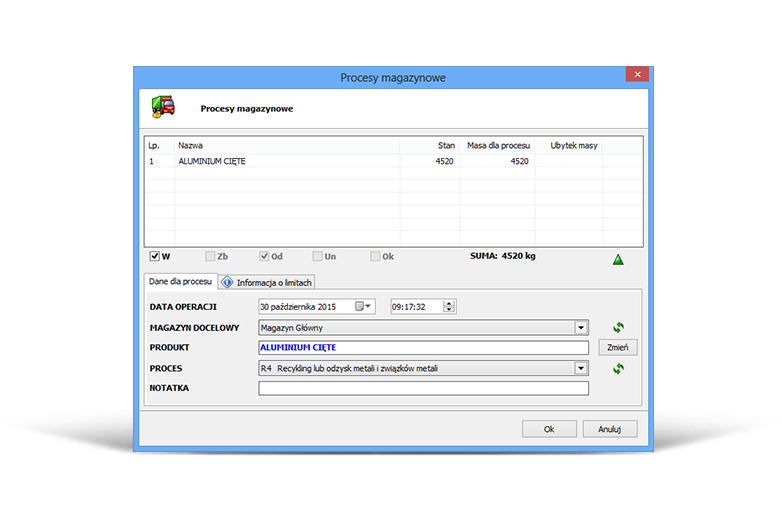Click the Anuluj button to cancel
This screenshot has height=523, width=782.
pos(610,429)
